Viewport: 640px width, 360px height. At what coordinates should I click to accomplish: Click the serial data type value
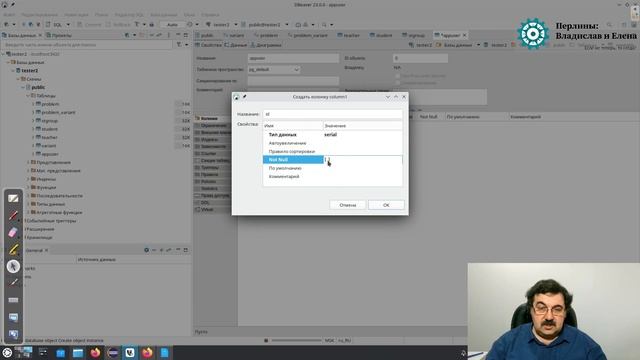[330, 135]
